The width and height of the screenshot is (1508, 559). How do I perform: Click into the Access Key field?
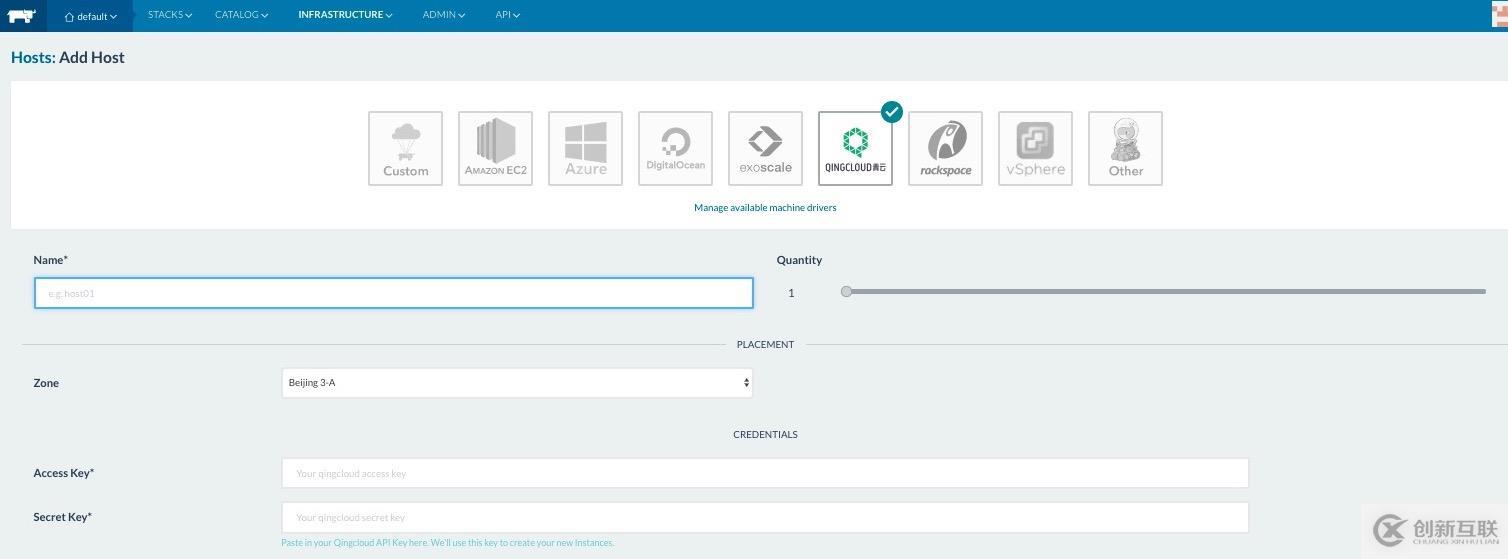coord(765,473)
